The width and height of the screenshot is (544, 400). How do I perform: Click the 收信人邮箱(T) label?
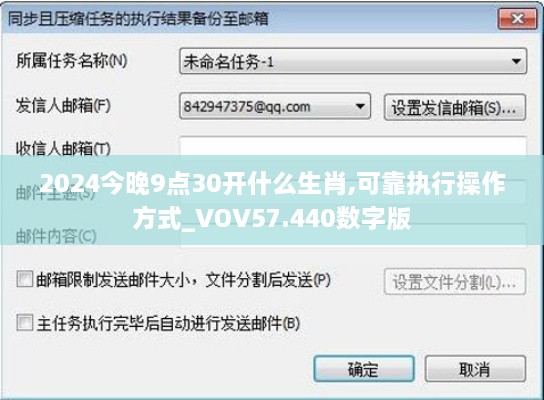coord(63,149)
